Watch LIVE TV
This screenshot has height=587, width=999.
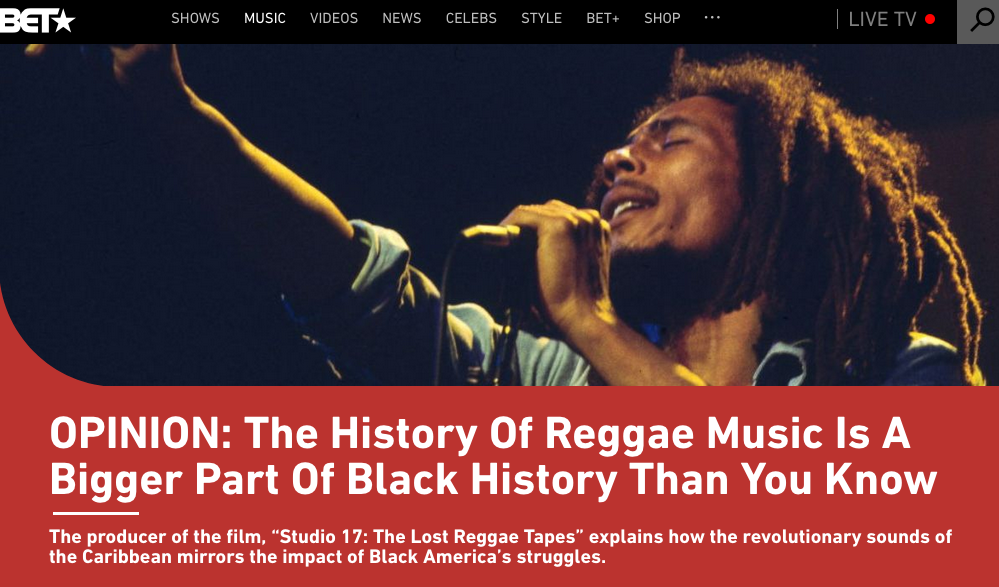click(x=882, y=19)
